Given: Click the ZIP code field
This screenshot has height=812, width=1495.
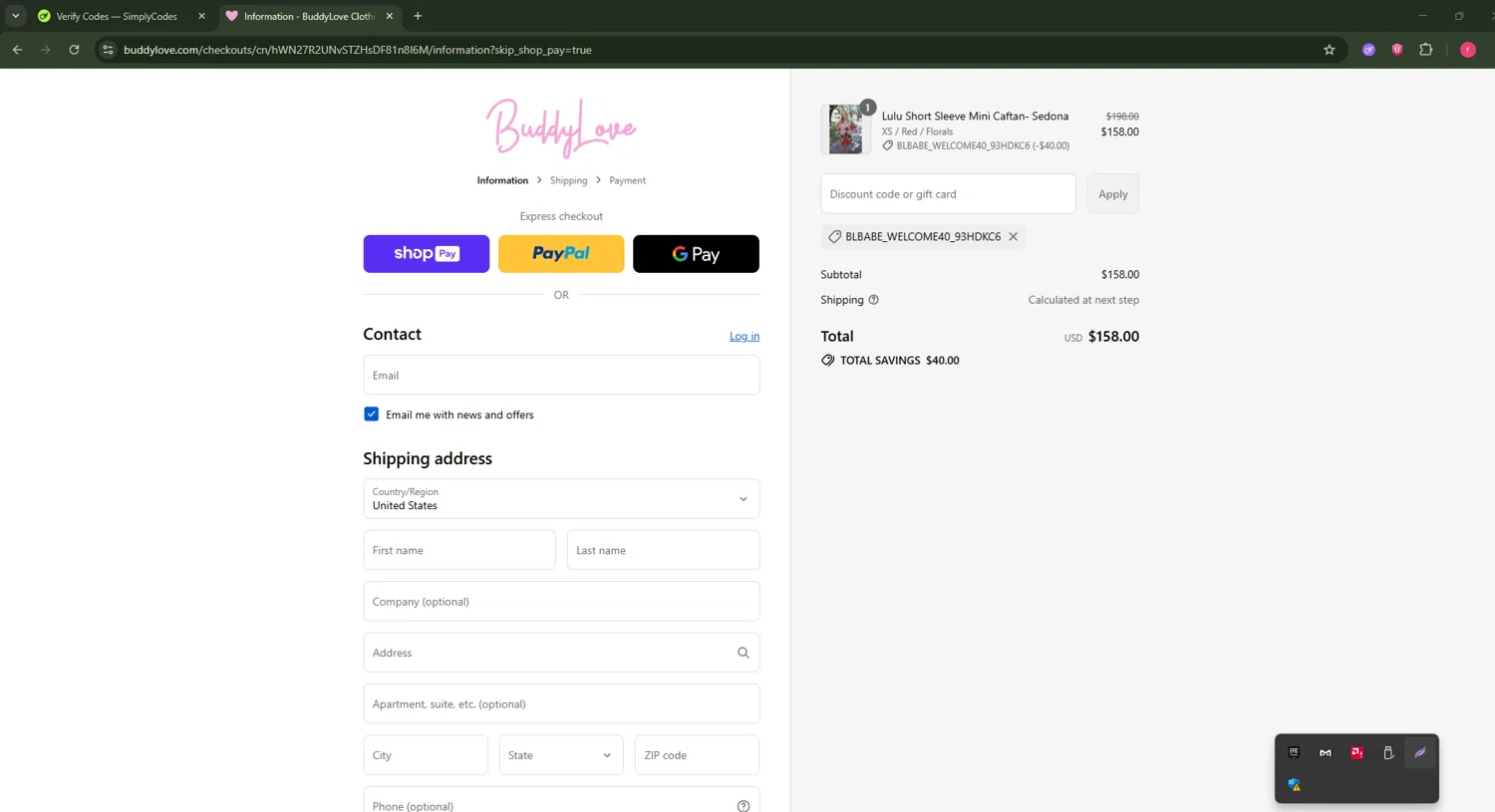Looking at the screenshot, I should 697,755.
